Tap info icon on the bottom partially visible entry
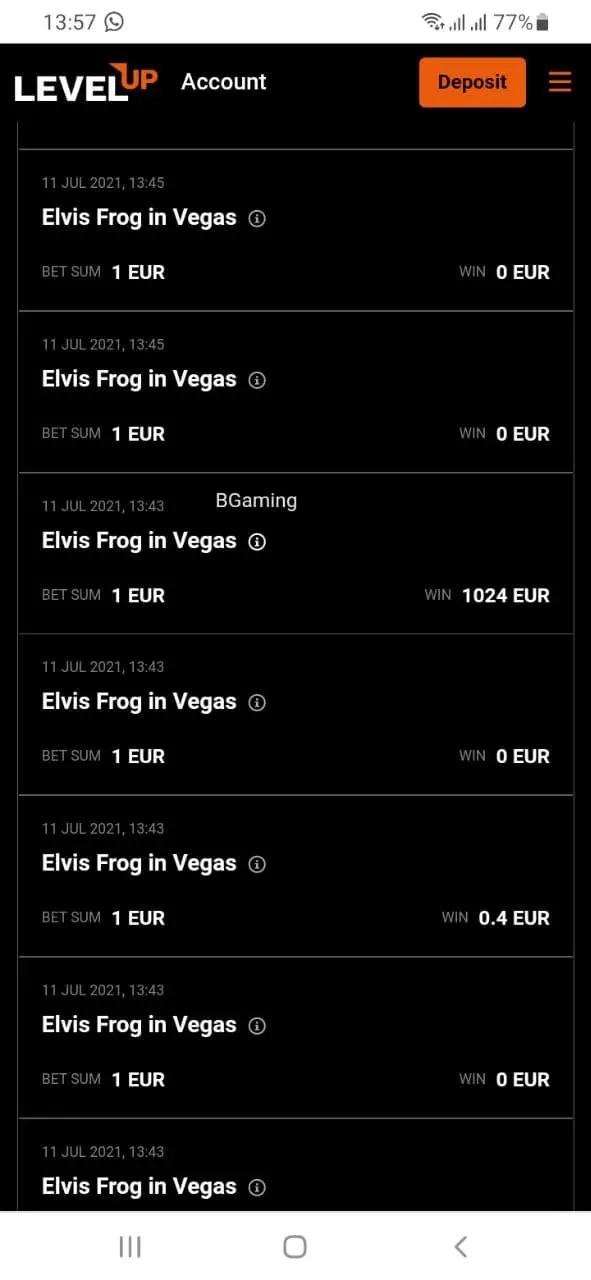Viewport: 591px width, 1280px height. pyautogui.click(x=257, y=1187)
